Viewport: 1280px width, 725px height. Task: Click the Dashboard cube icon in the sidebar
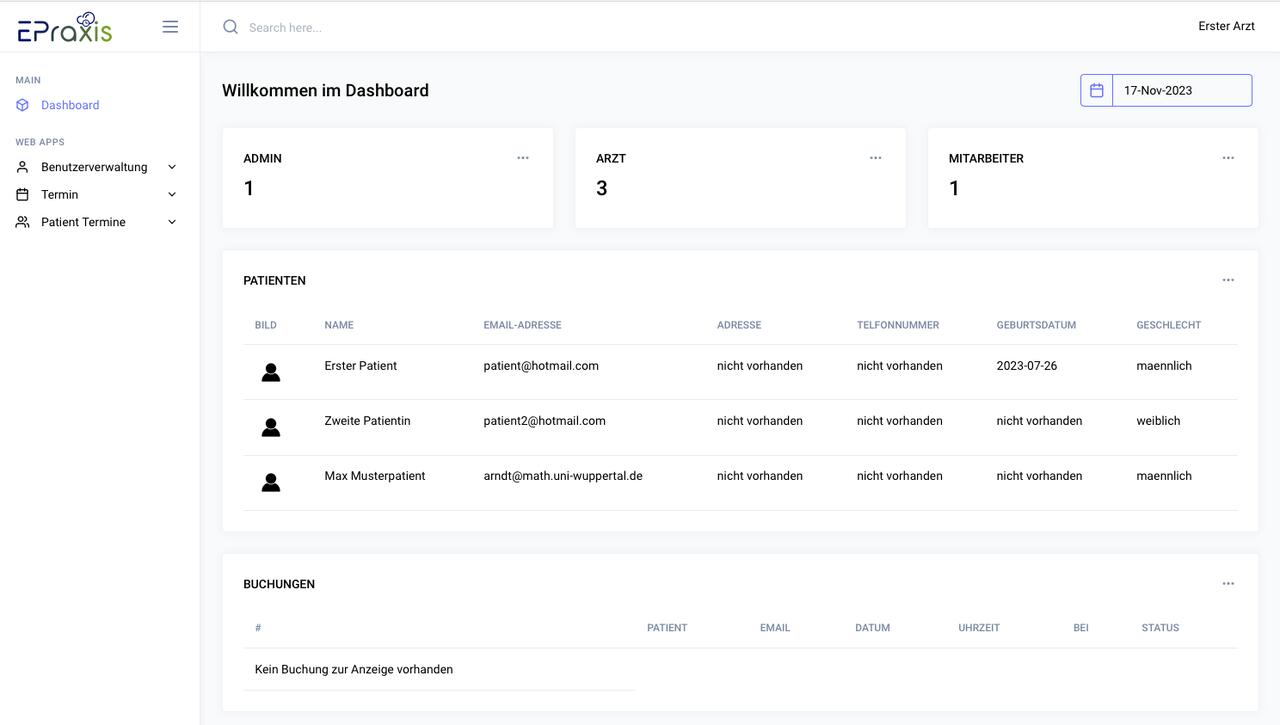[x=23, y=105]
